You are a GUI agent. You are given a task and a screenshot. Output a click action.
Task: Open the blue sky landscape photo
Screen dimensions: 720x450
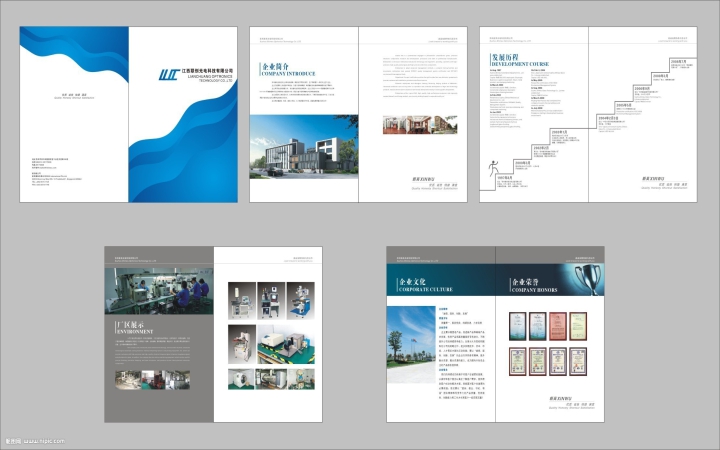coord(412,338)
